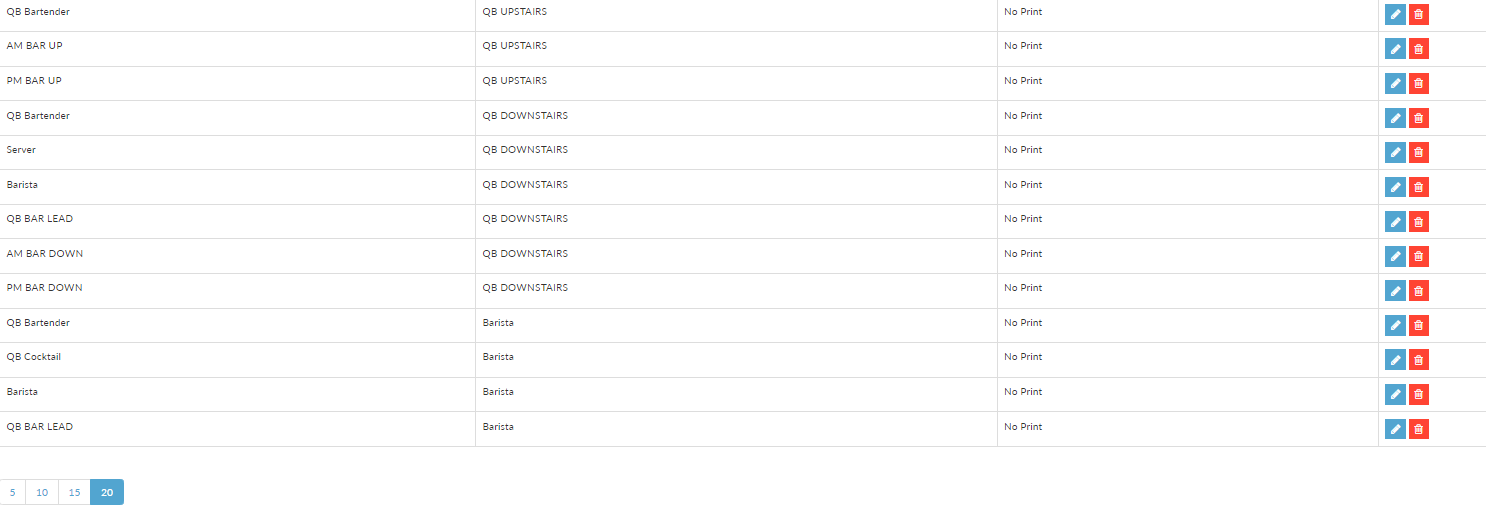
Task: Delete the PM BAR DOWN row
Action: (x=1418, y=290)
